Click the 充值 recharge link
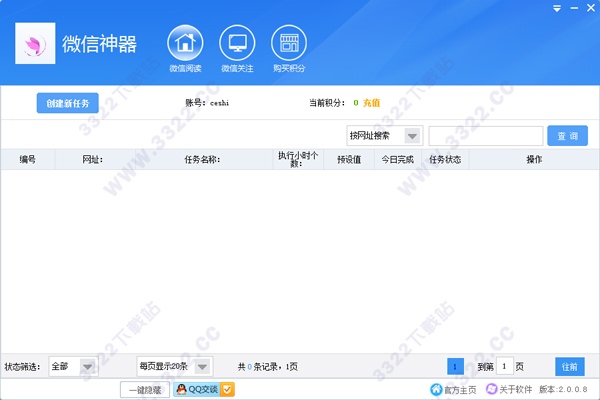Screen dimensions: 600x400 pyautogui.click(x=371, y=103)
